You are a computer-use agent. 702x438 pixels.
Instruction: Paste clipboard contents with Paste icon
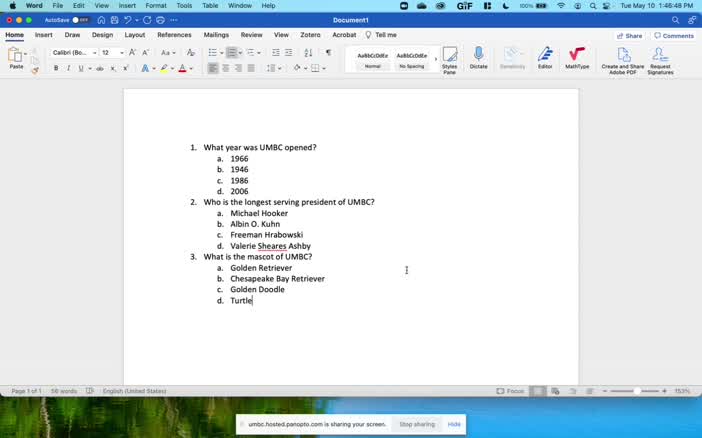15,56
